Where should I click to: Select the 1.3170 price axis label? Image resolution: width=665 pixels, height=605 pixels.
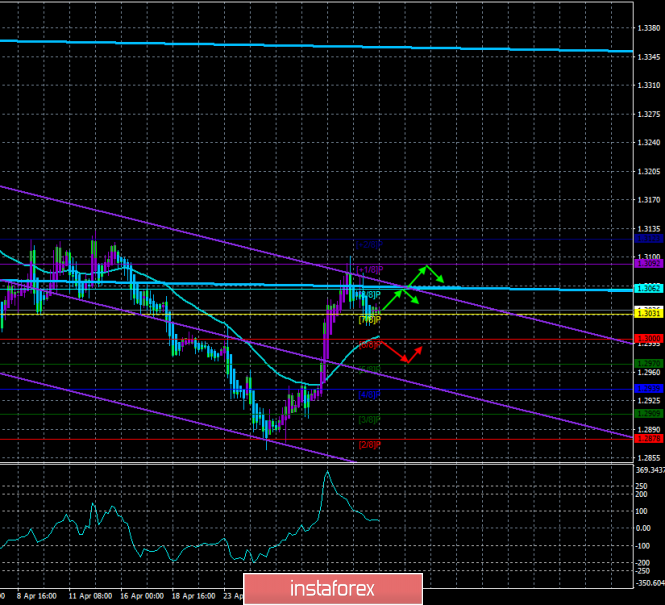(x=649, y=200)
